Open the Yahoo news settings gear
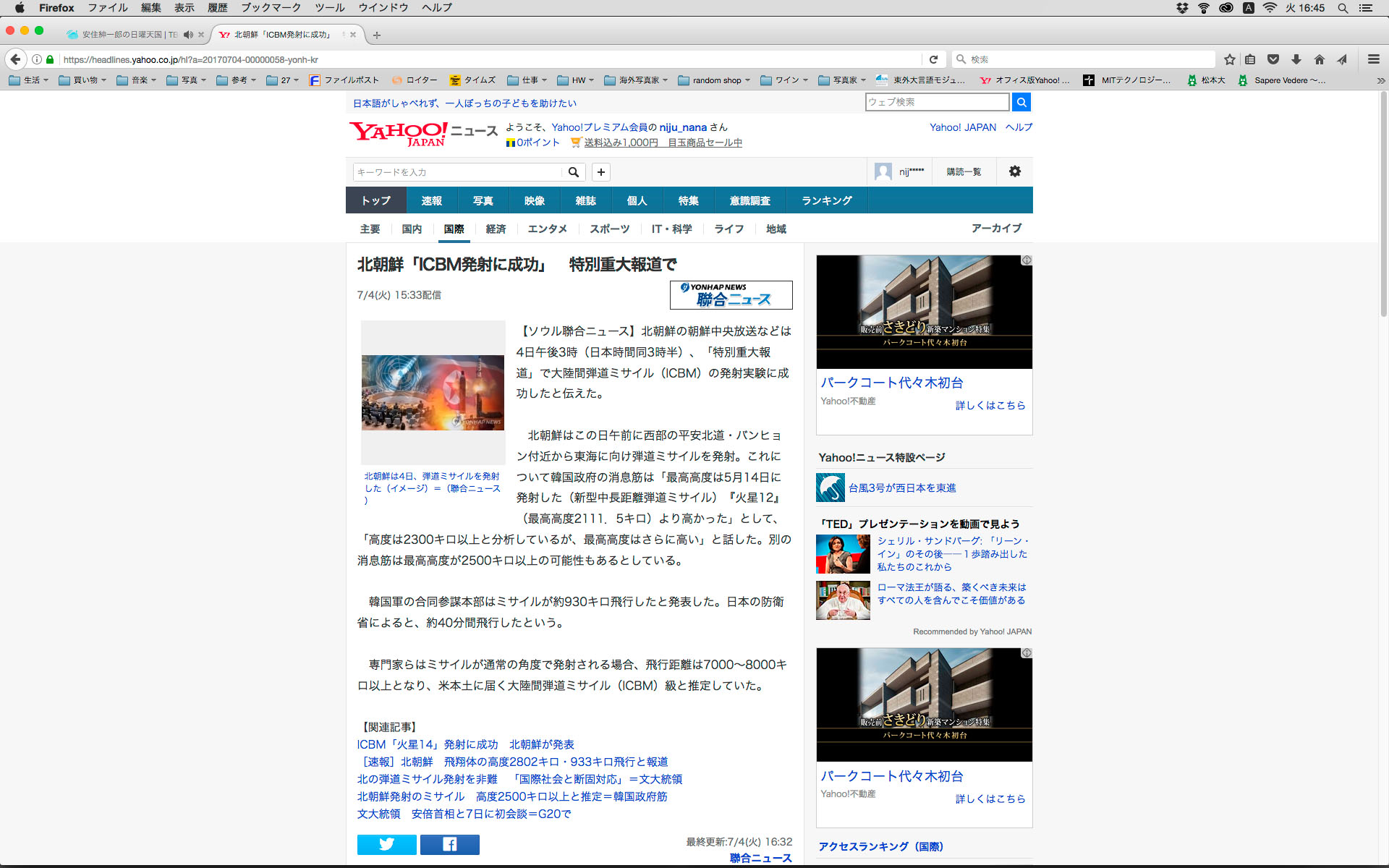Viewport: 1389px width, 868px height. click(x=1014, y=171)
